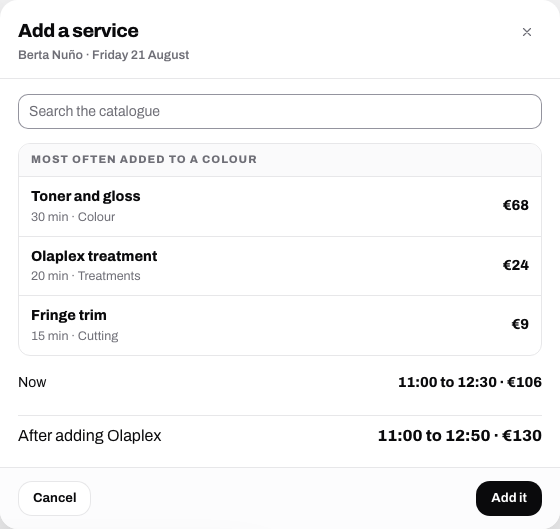Select the Toner and gloss service
This screenshot has height=529, width=560.
pyautogui.click(x=280, y=206)
